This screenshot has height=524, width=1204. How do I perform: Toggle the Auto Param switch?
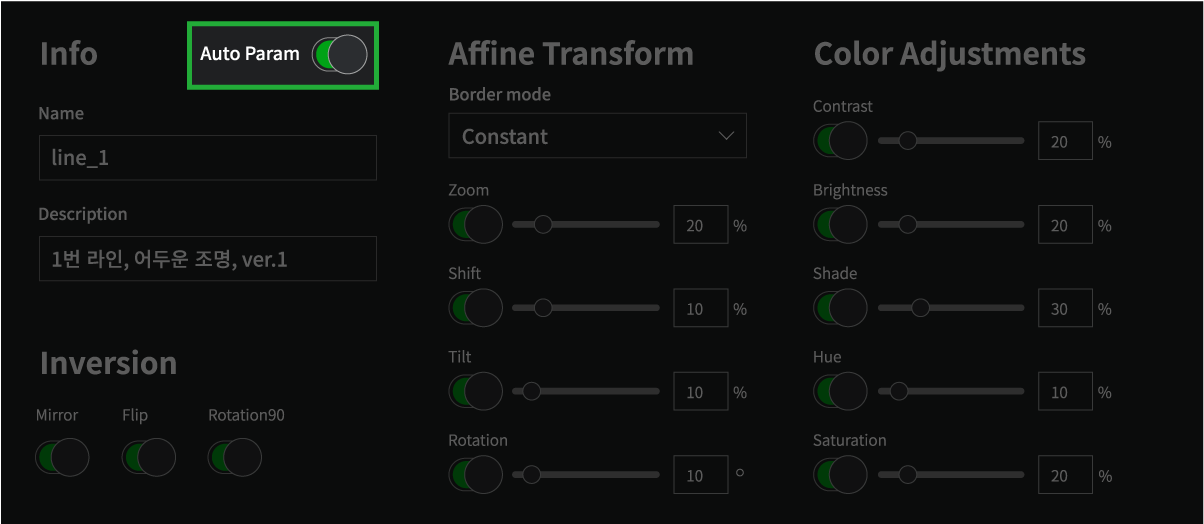click(x=340, y=54)
